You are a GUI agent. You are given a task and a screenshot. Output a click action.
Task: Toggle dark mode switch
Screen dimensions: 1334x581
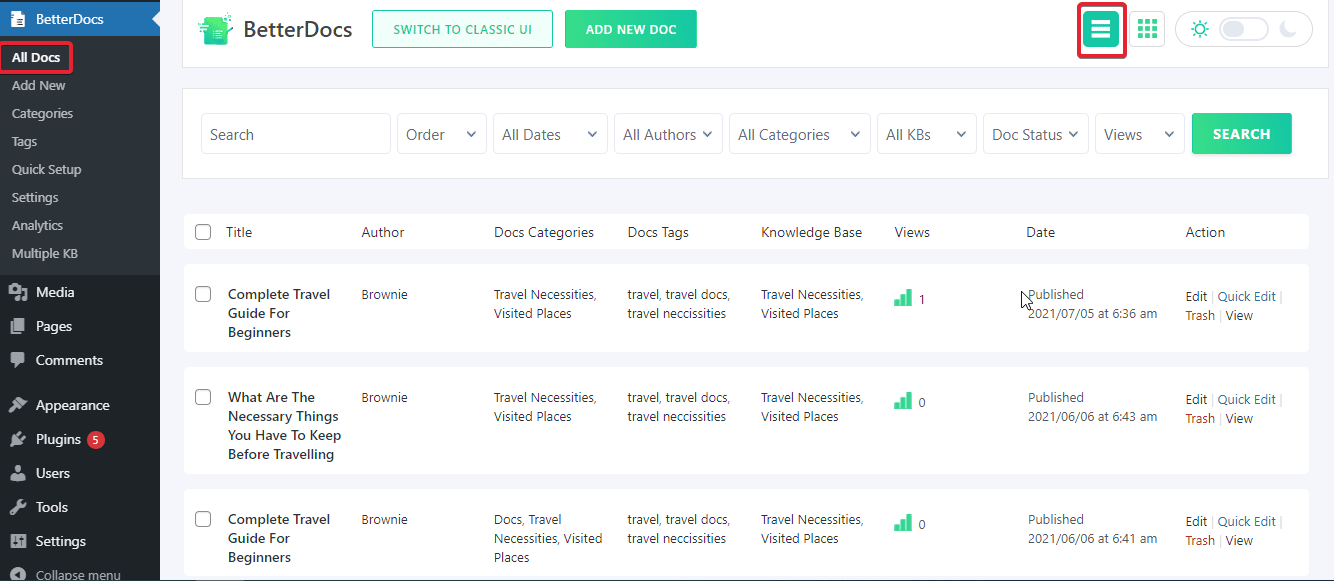1244,30
